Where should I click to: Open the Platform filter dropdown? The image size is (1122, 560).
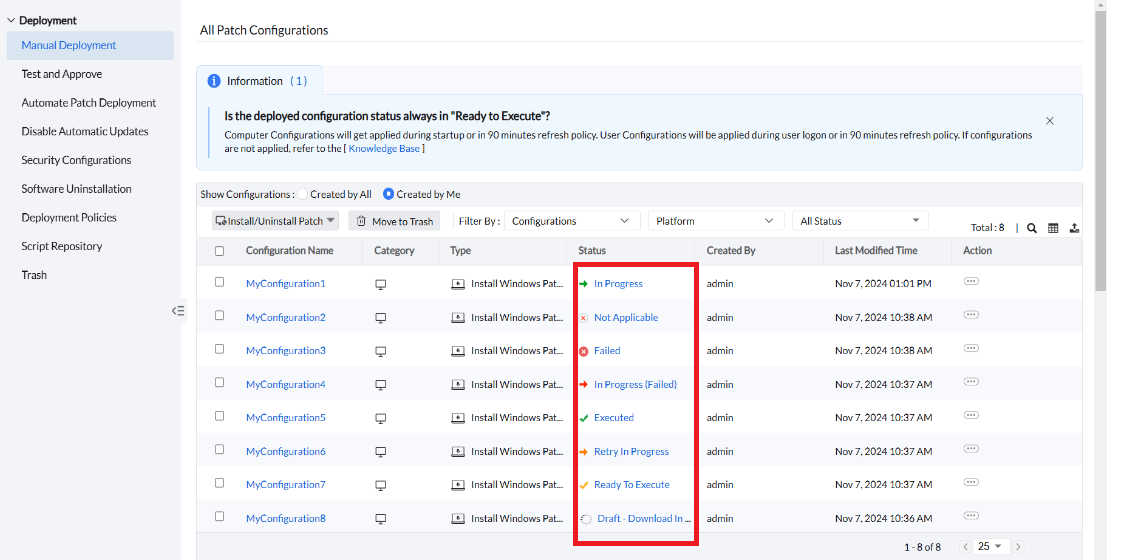[x=716, y=221]
